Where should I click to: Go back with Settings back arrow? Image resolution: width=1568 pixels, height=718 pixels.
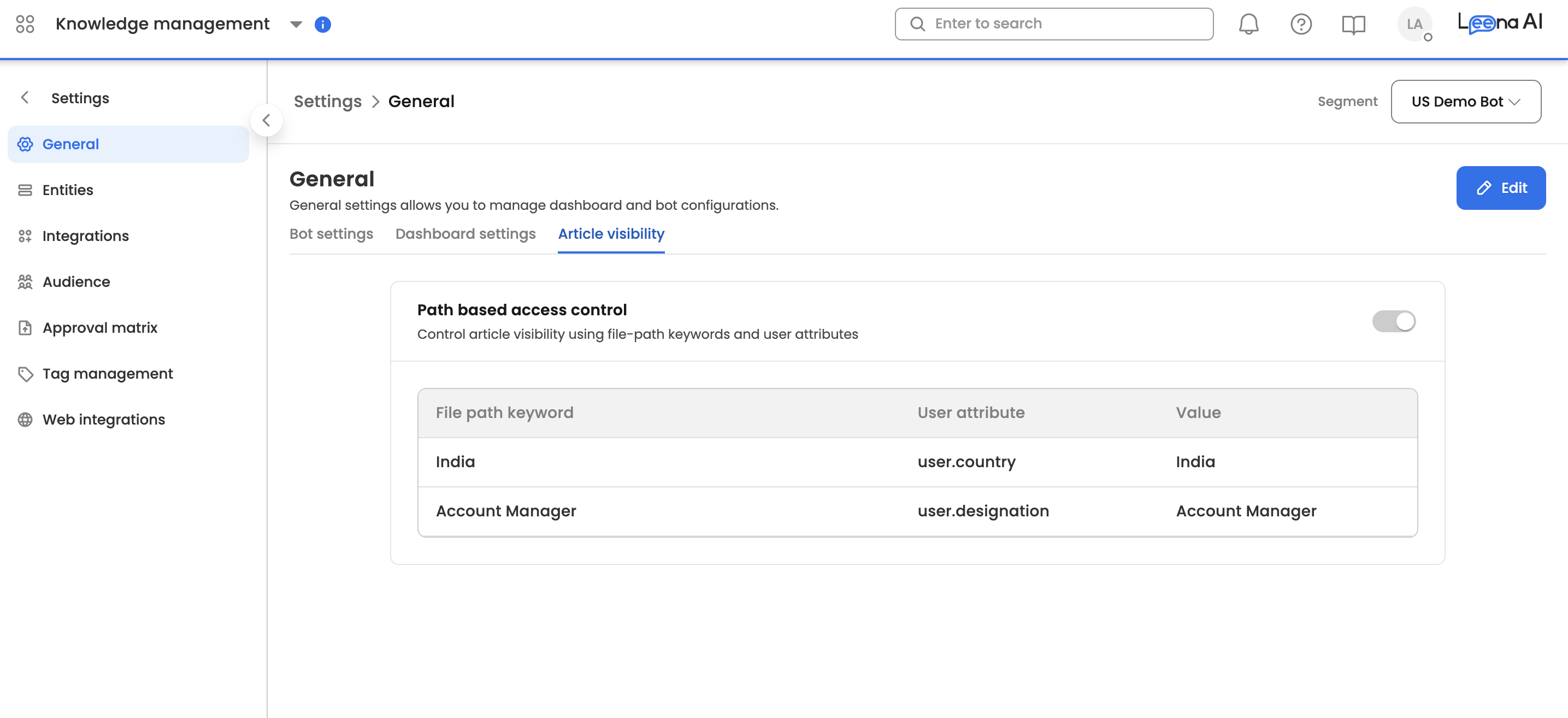(25, 97)
